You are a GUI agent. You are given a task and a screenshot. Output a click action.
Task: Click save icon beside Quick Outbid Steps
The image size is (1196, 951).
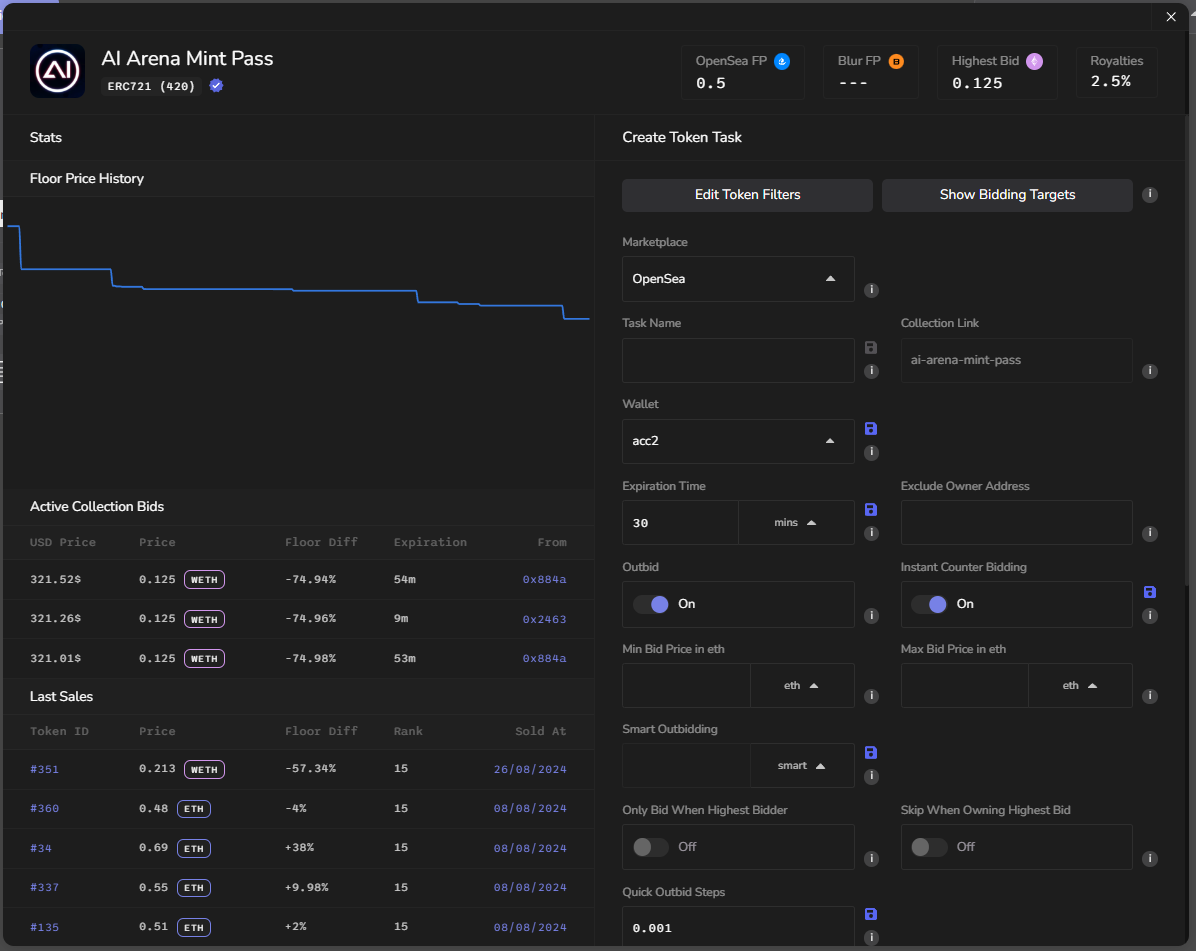[871, 914]
